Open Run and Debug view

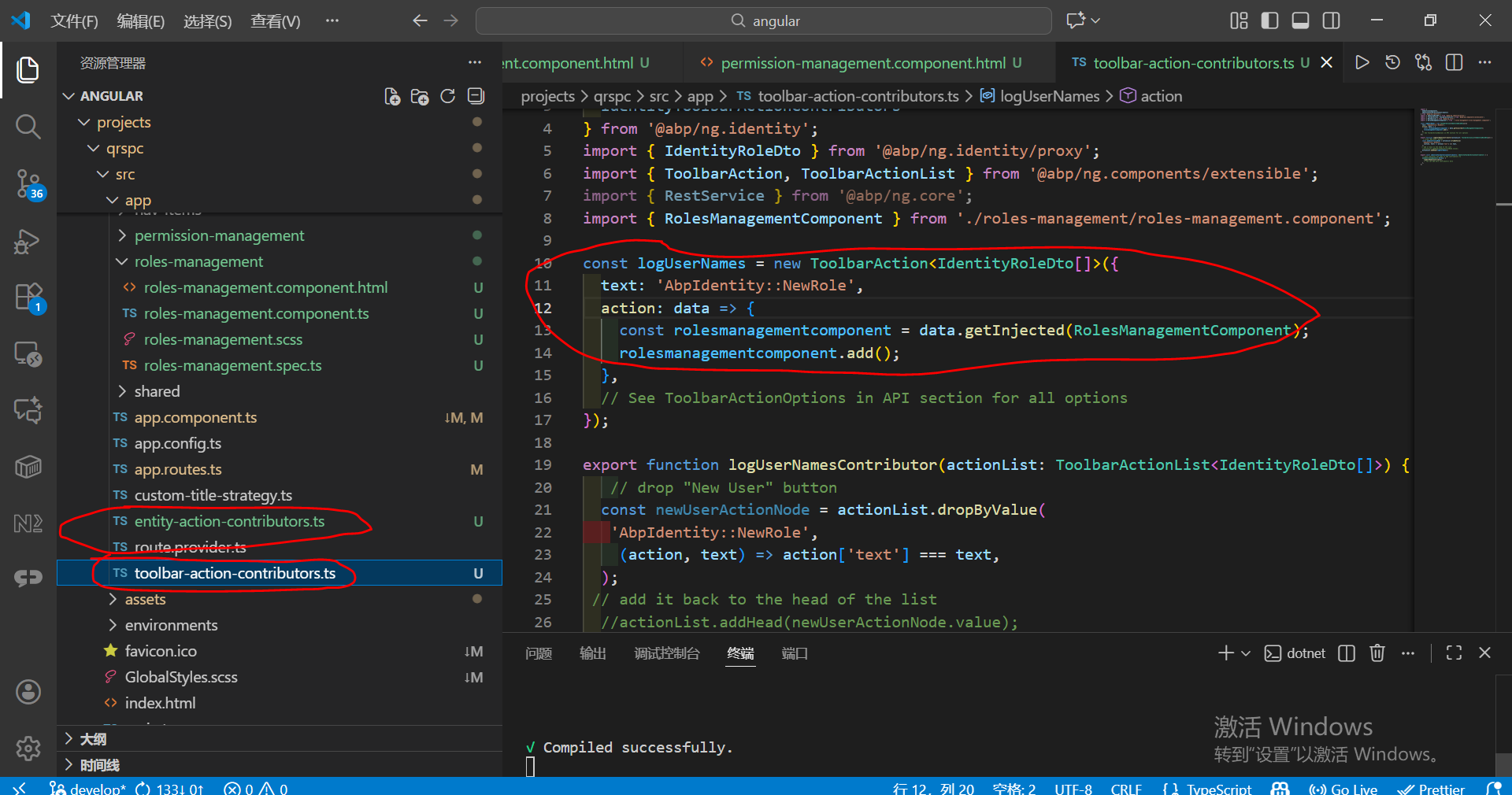(x=28, y=242)
